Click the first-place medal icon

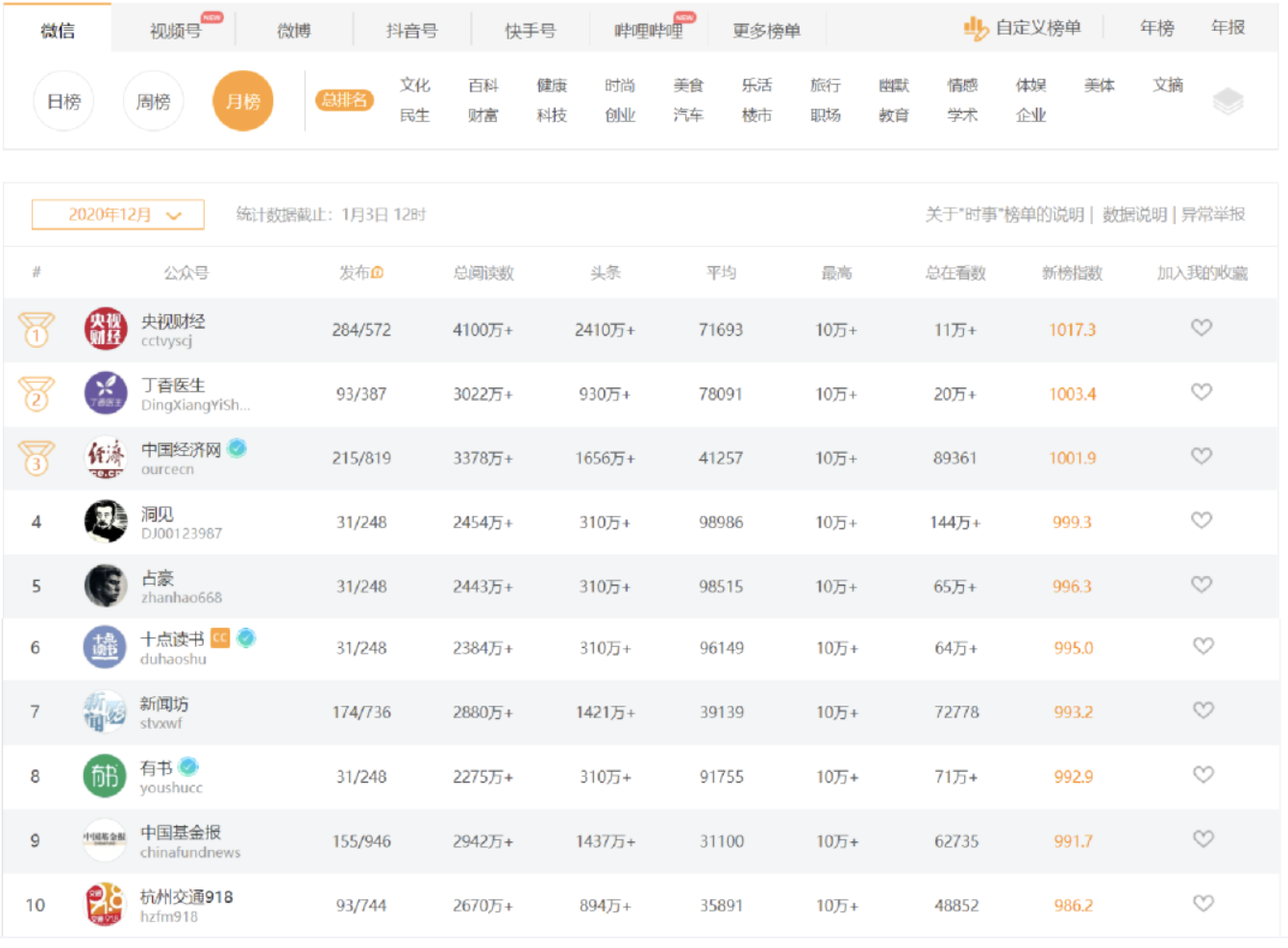(x=37, y=329)
